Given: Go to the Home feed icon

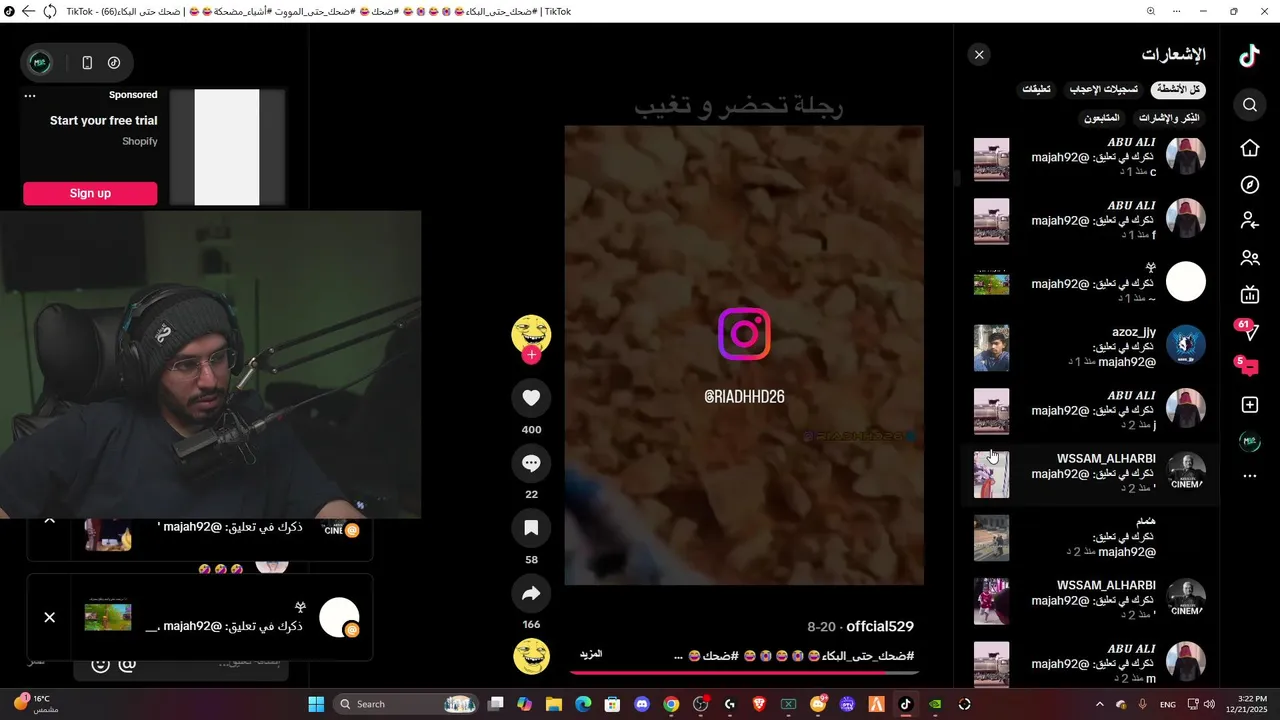Looking at the screenshot, I should click(1250, 148).
